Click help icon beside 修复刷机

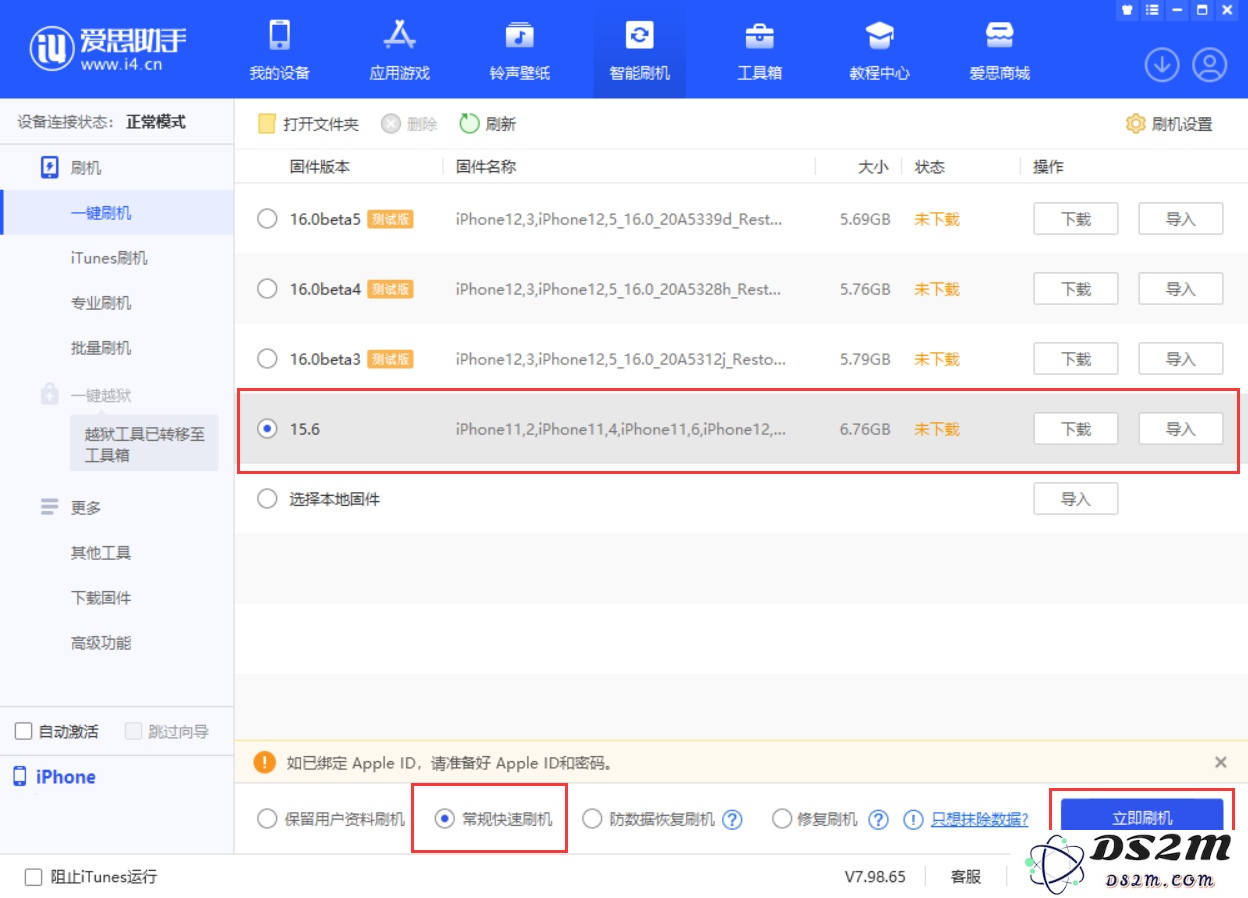click(x=878, y=820)
